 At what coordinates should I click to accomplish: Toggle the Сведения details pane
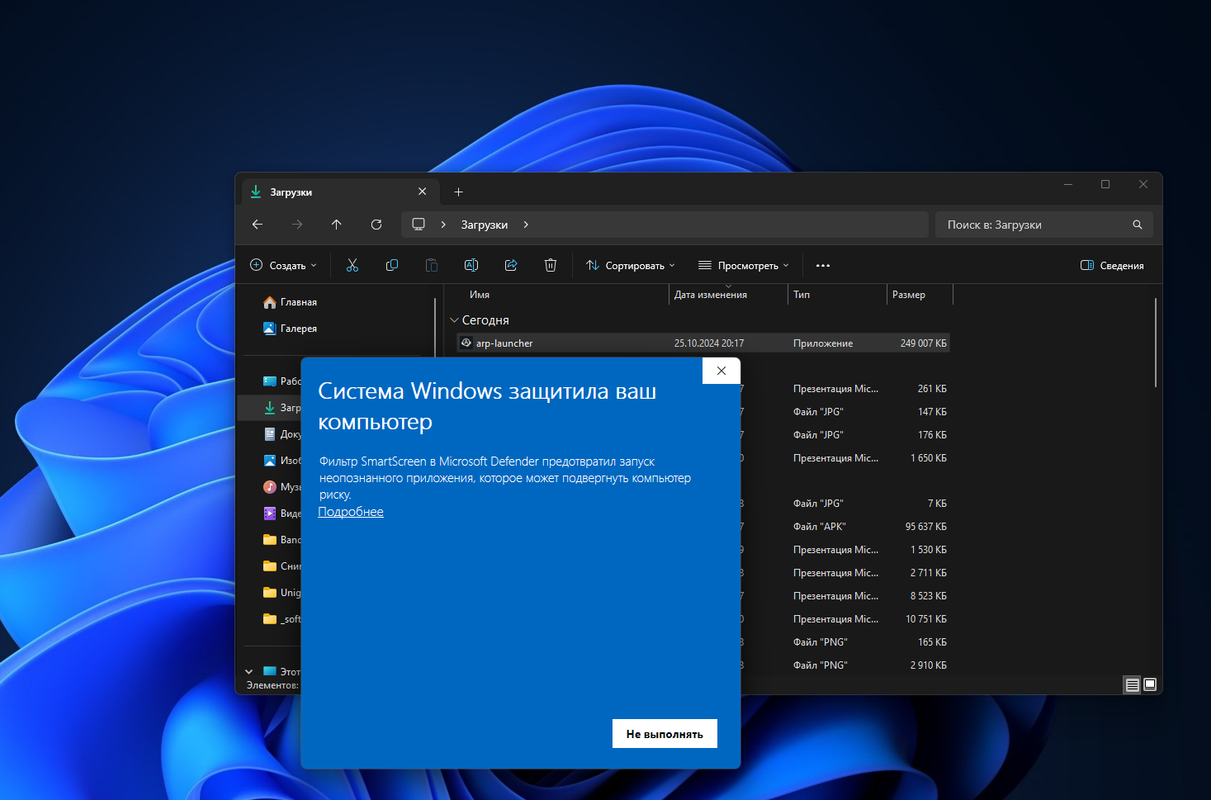point(1112,265)
